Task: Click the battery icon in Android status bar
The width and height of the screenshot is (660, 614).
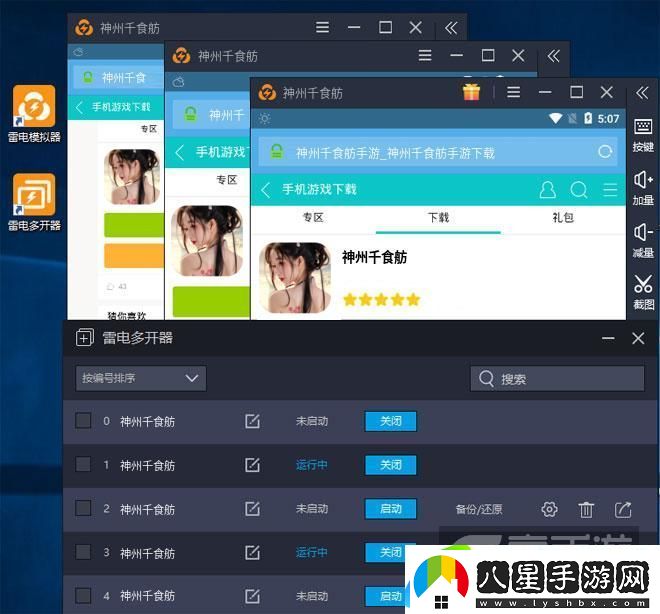Action: click(588, 119)
